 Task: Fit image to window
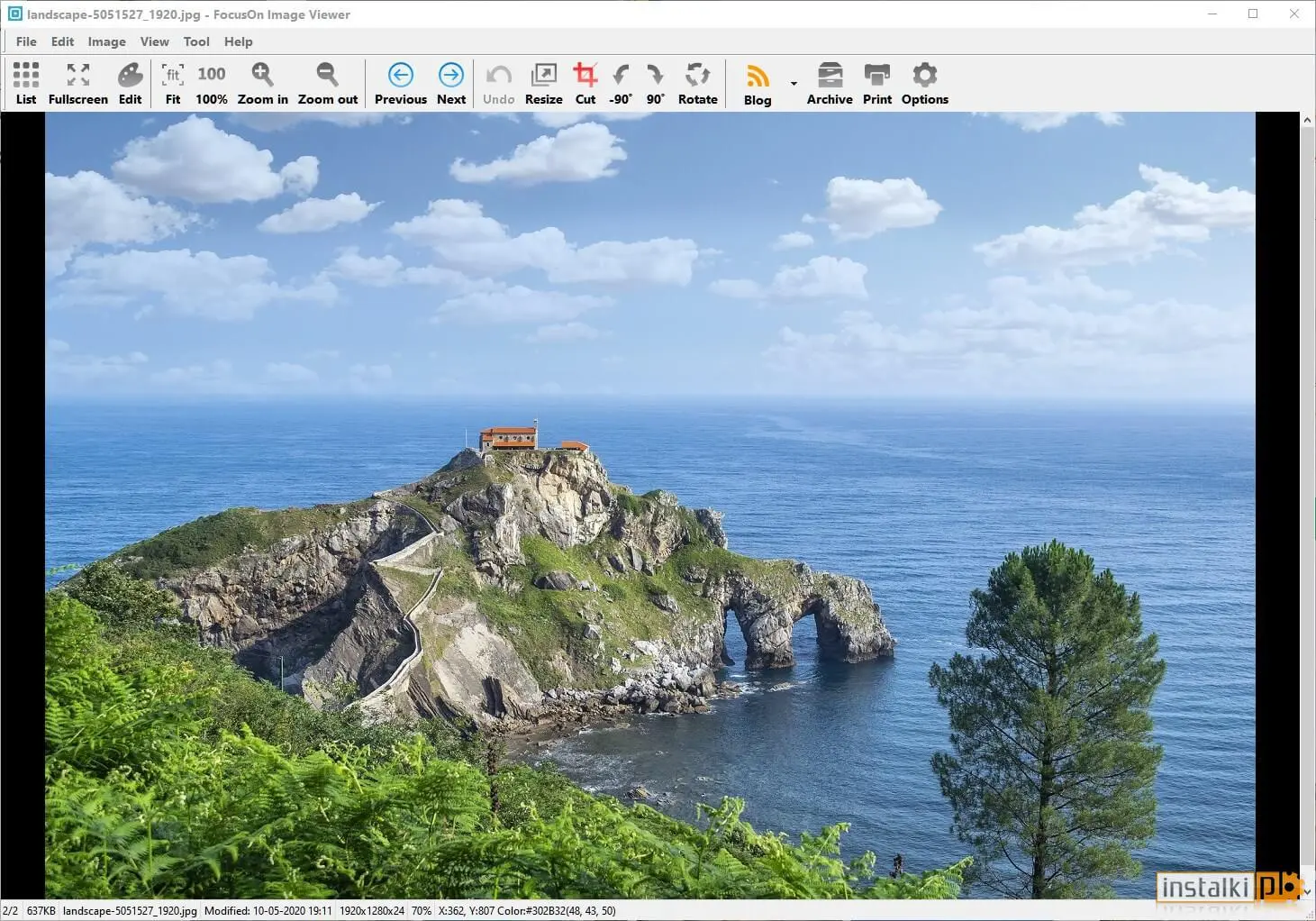click(173, 84)
